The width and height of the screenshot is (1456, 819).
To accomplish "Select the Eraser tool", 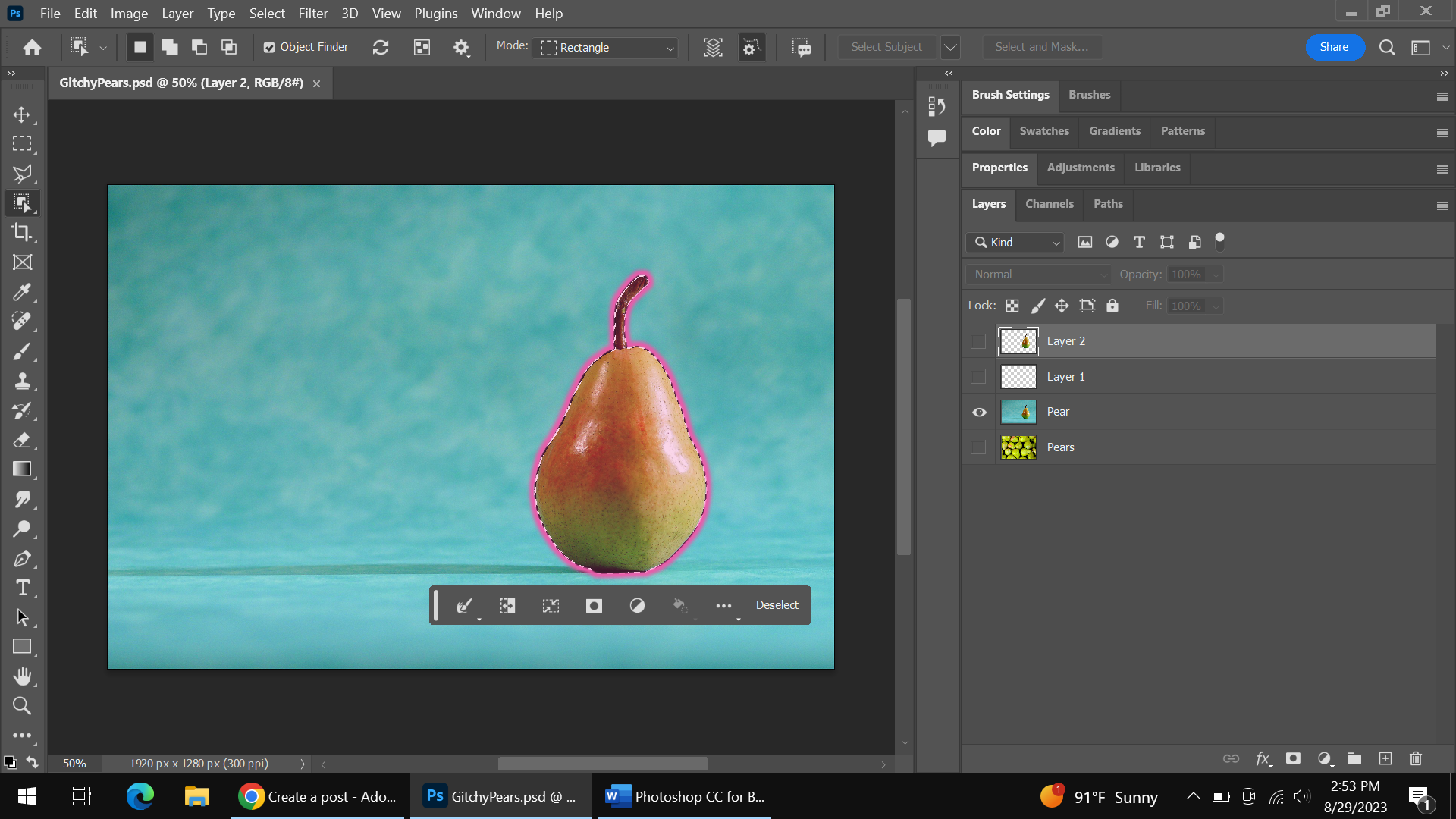I will point(22,440).
